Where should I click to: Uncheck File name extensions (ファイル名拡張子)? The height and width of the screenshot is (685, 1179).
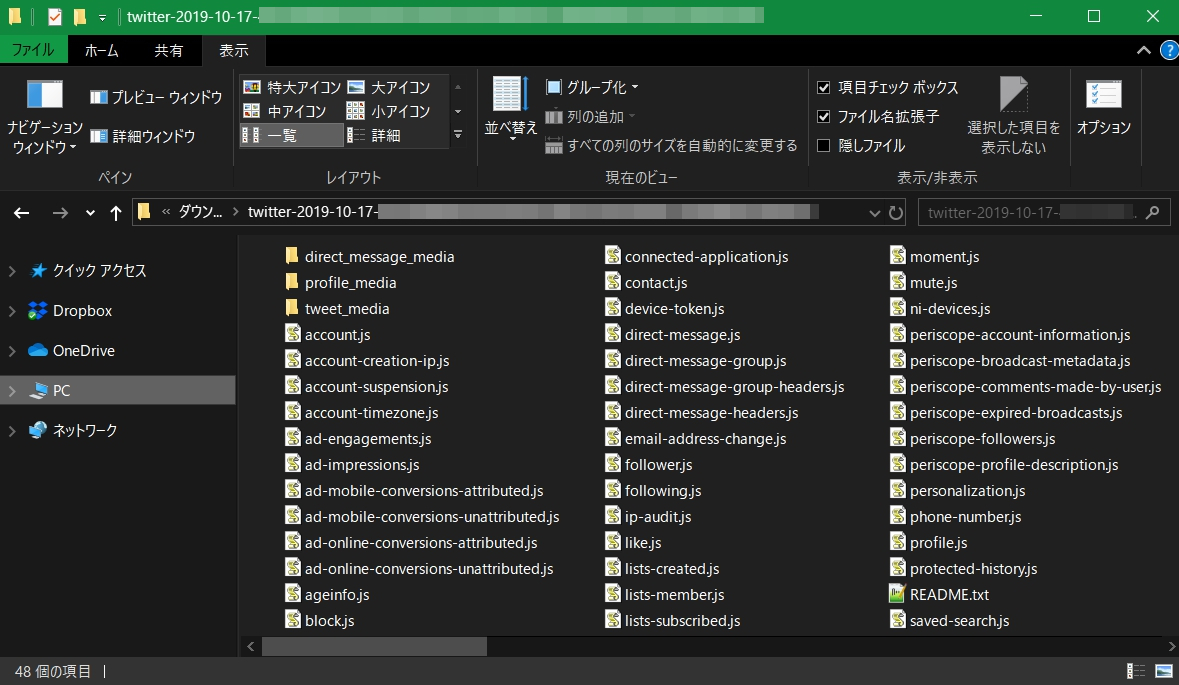[823, 117]
